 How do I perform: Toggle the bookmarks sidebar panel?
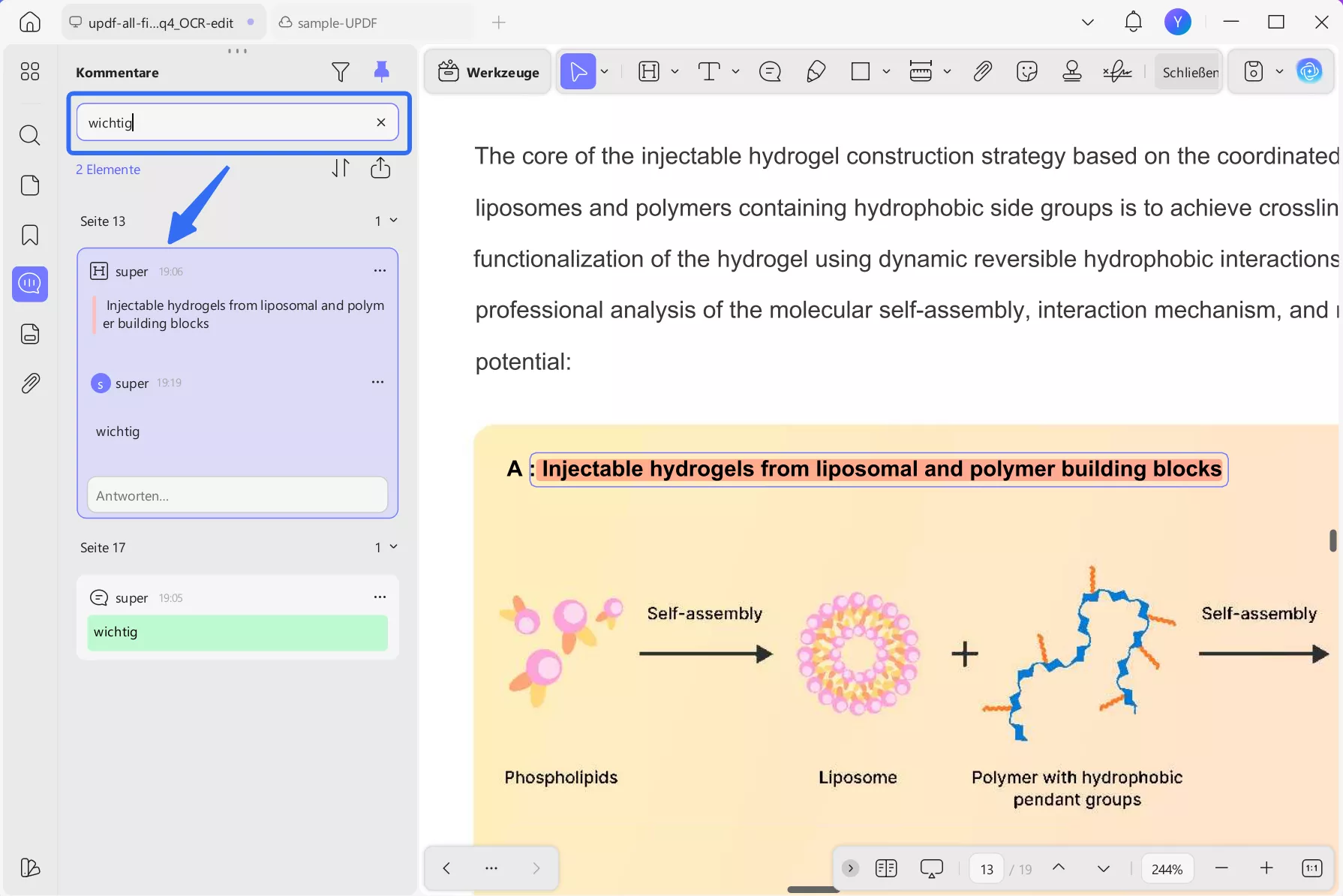30,235
